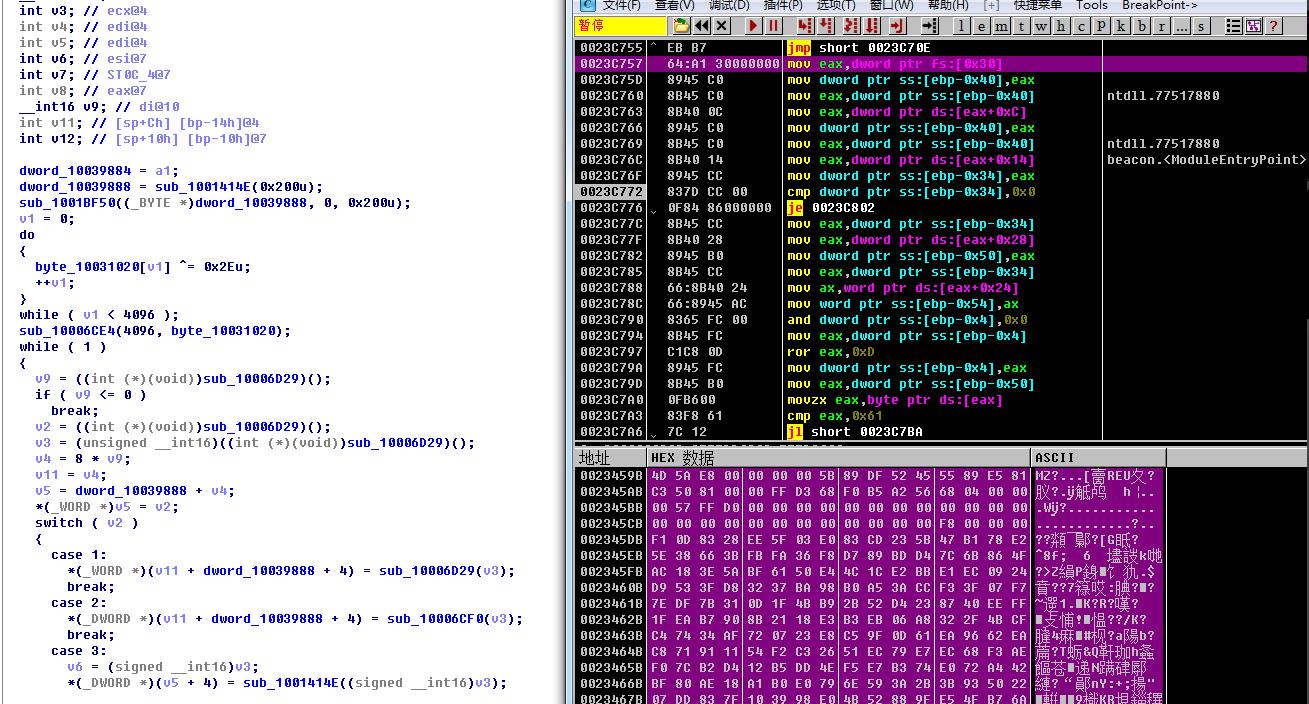Select the cmp eax,0x61 instruction
1309x704 pixels.
tap(834, 416)
